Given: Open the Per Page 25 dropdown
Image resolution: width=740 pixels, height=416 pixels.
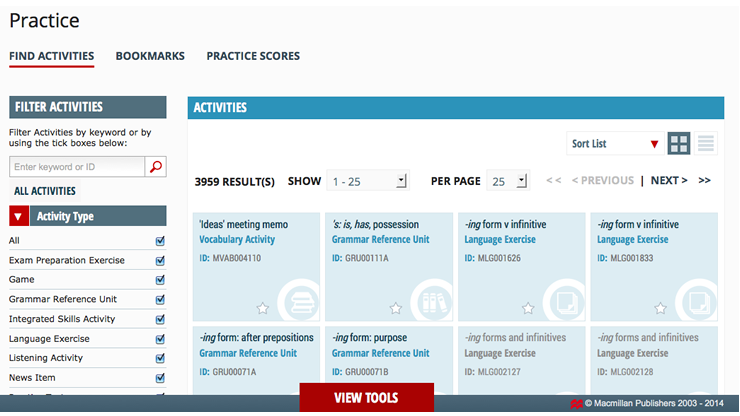Looking at the screenshot, I should coord(509,181).
